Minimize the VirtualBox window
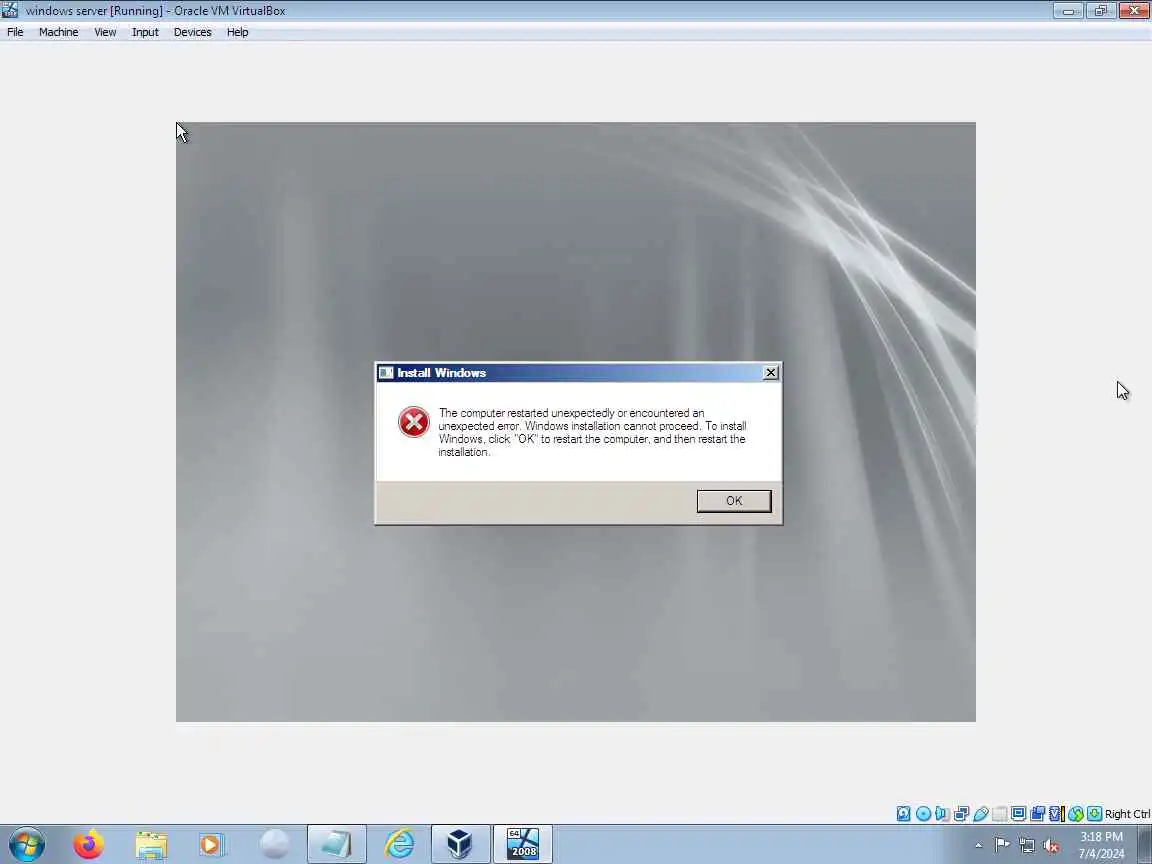The height and width of the screenshot is (864, 1152). 1068,10
